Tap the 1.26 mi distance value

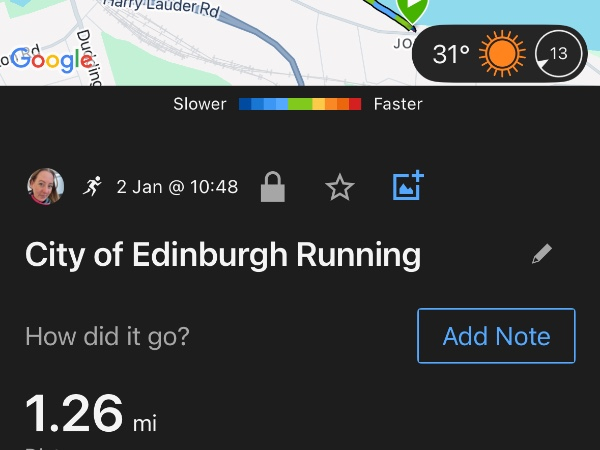[89, 413]
